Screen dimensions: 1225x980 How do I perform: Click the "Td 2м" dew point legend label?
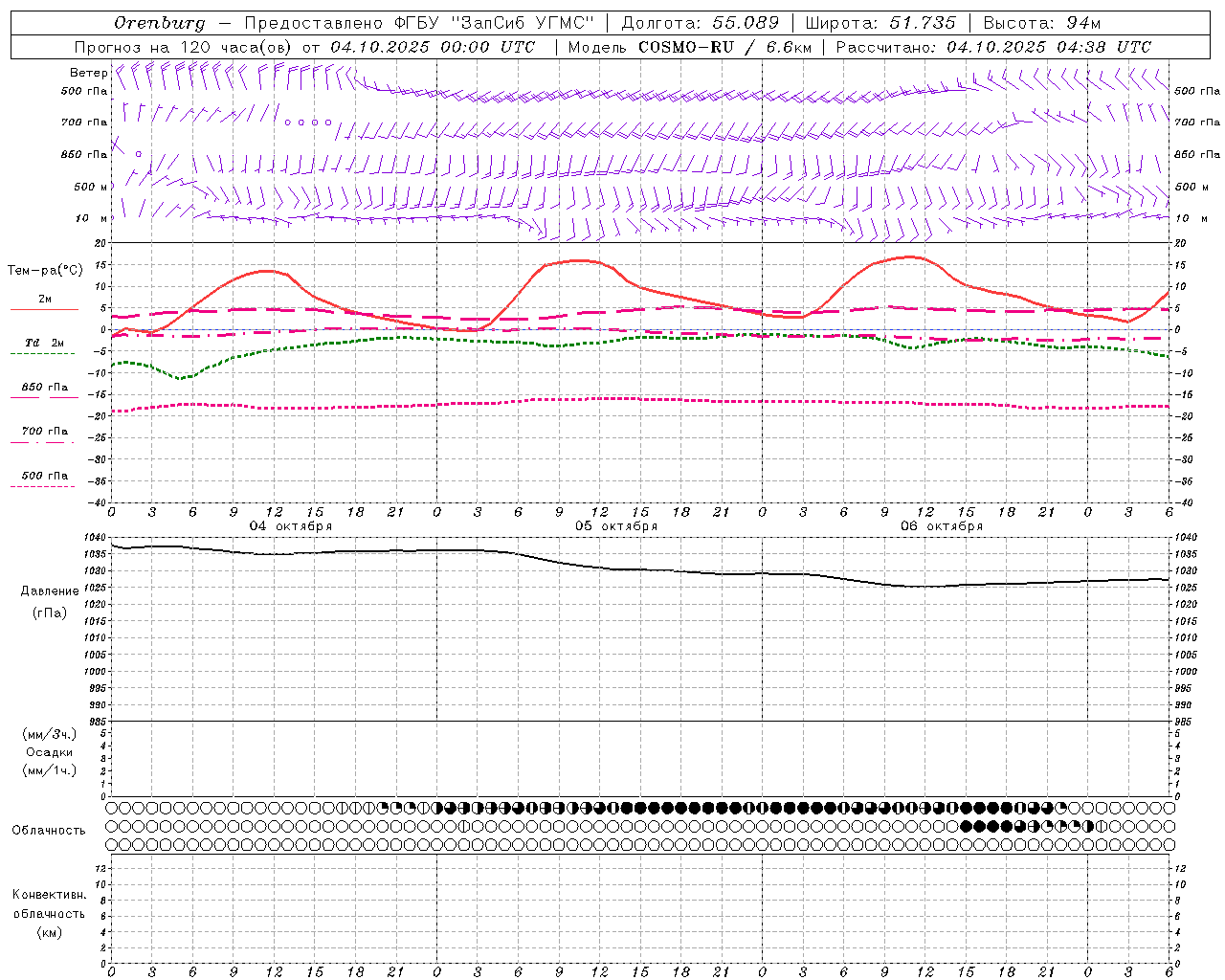coord(45,343)
